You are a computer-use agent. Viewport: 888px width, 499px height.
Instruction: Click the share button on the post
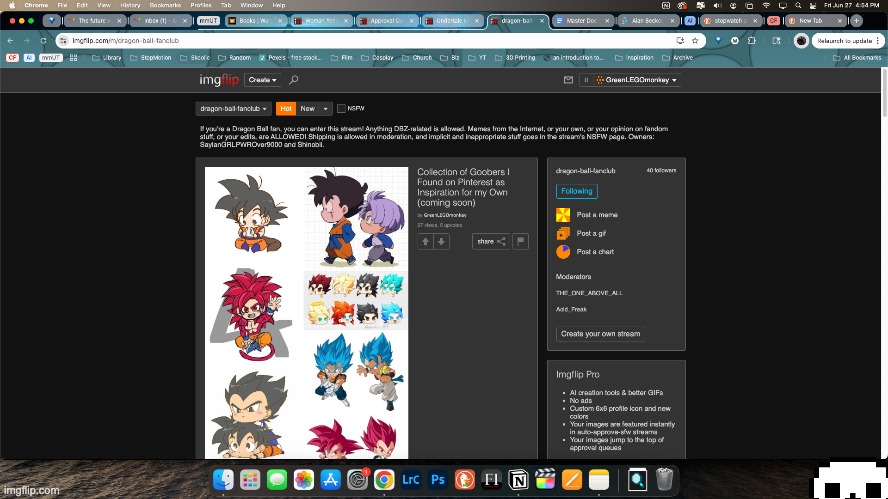point(490,241)
